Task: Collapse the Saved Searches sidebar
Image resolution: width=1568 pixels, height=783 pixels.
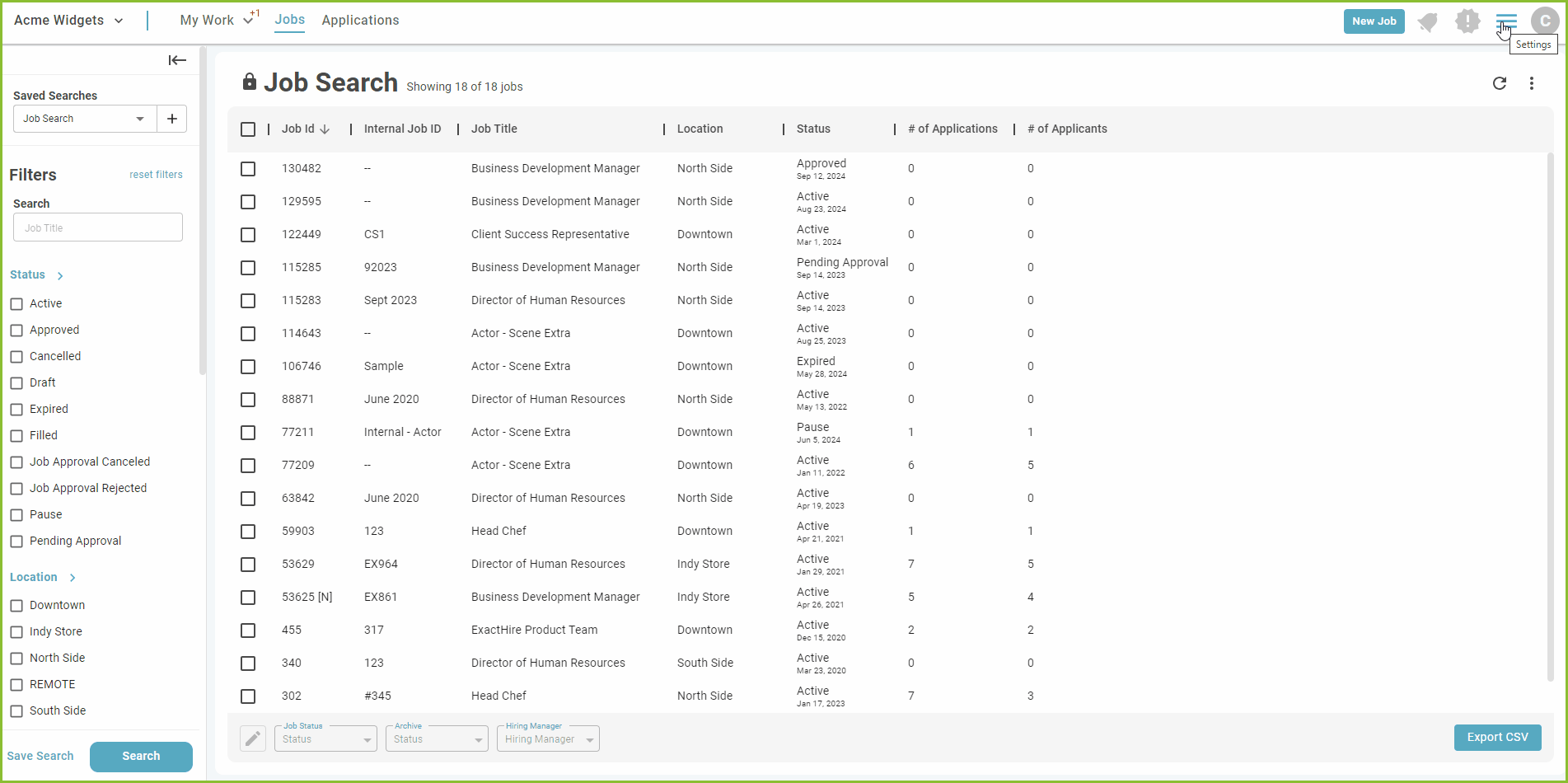Action: (177, 60)
